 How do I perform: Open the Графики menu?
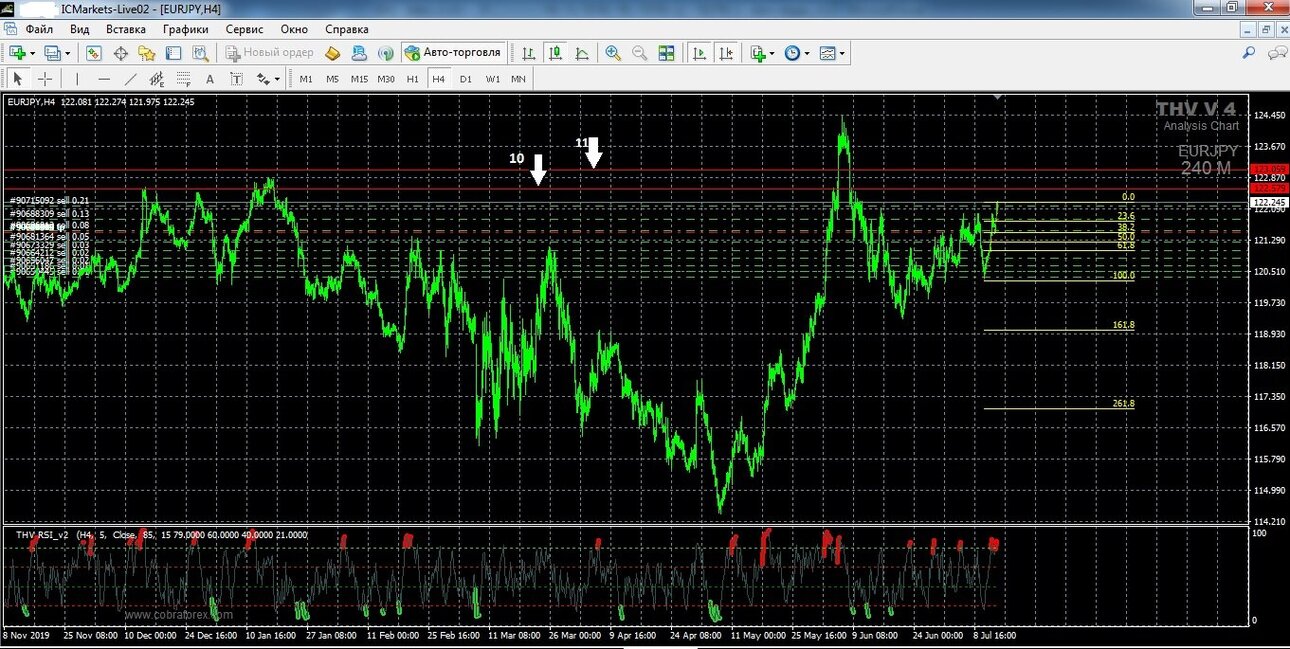(x=185, y=29)
